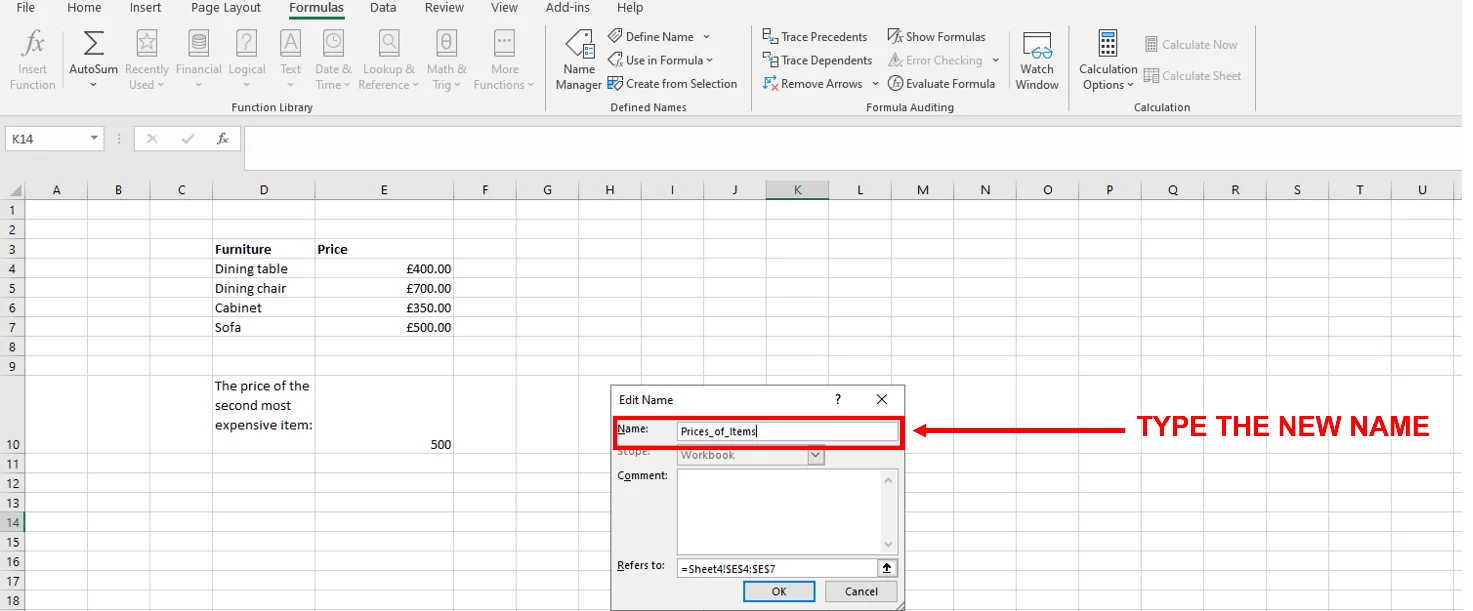Click Create from Selection

[x=672, y=83]
